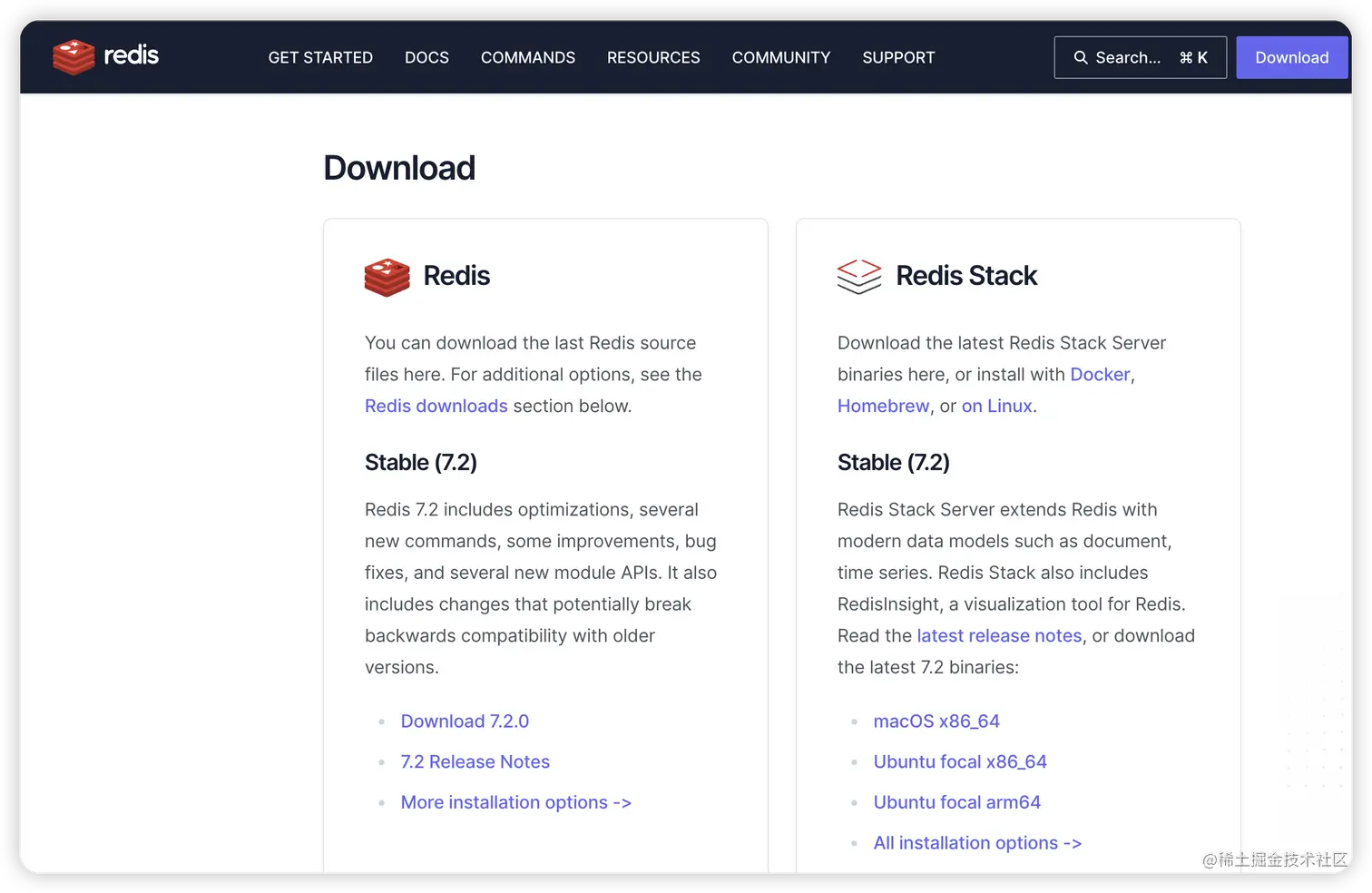1372x893 pixels.
Task: Go to COMMANDS in the navigation
Action: [528, 57]
